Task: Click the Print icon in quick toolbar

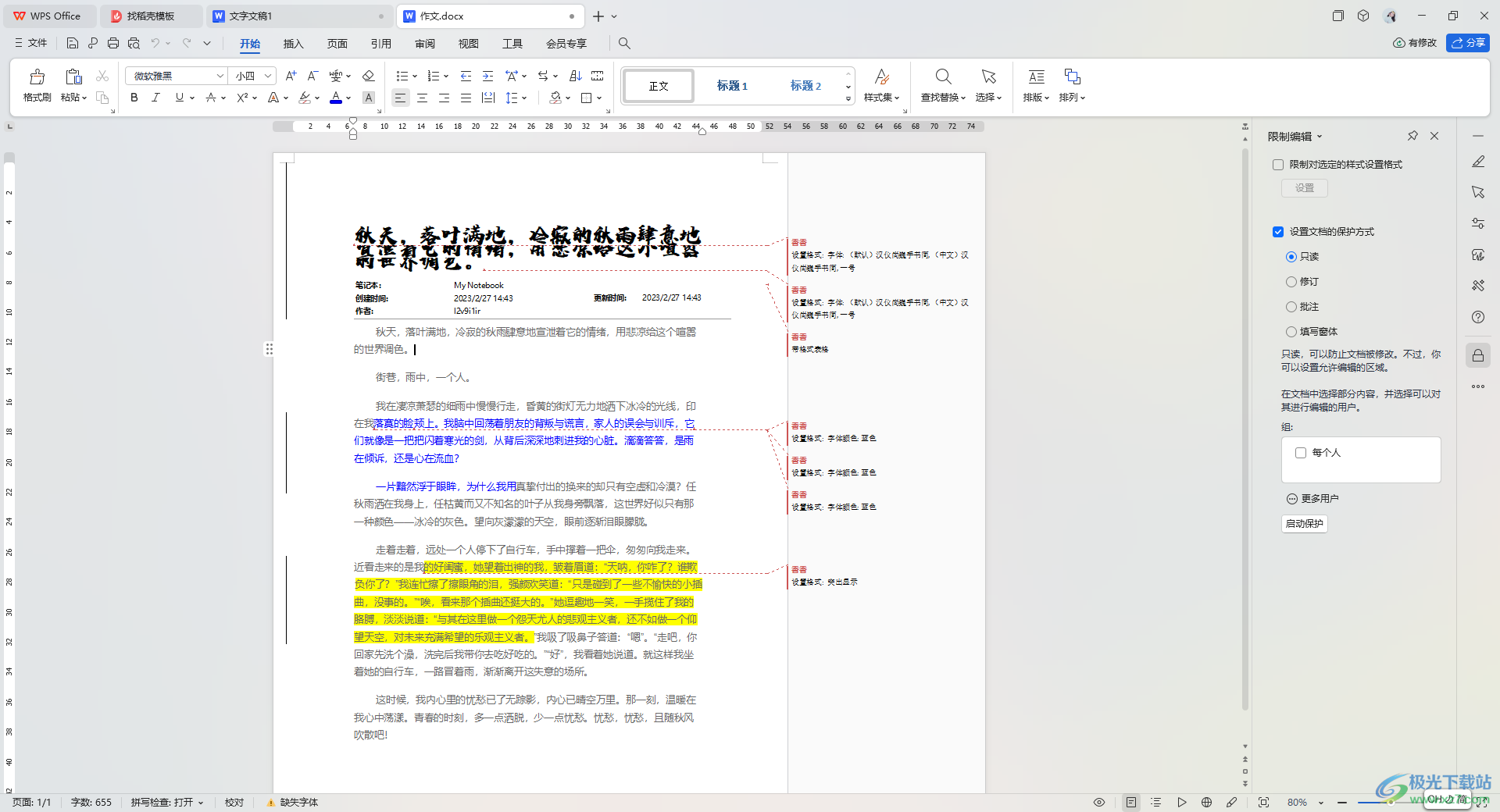Action: 113,43
